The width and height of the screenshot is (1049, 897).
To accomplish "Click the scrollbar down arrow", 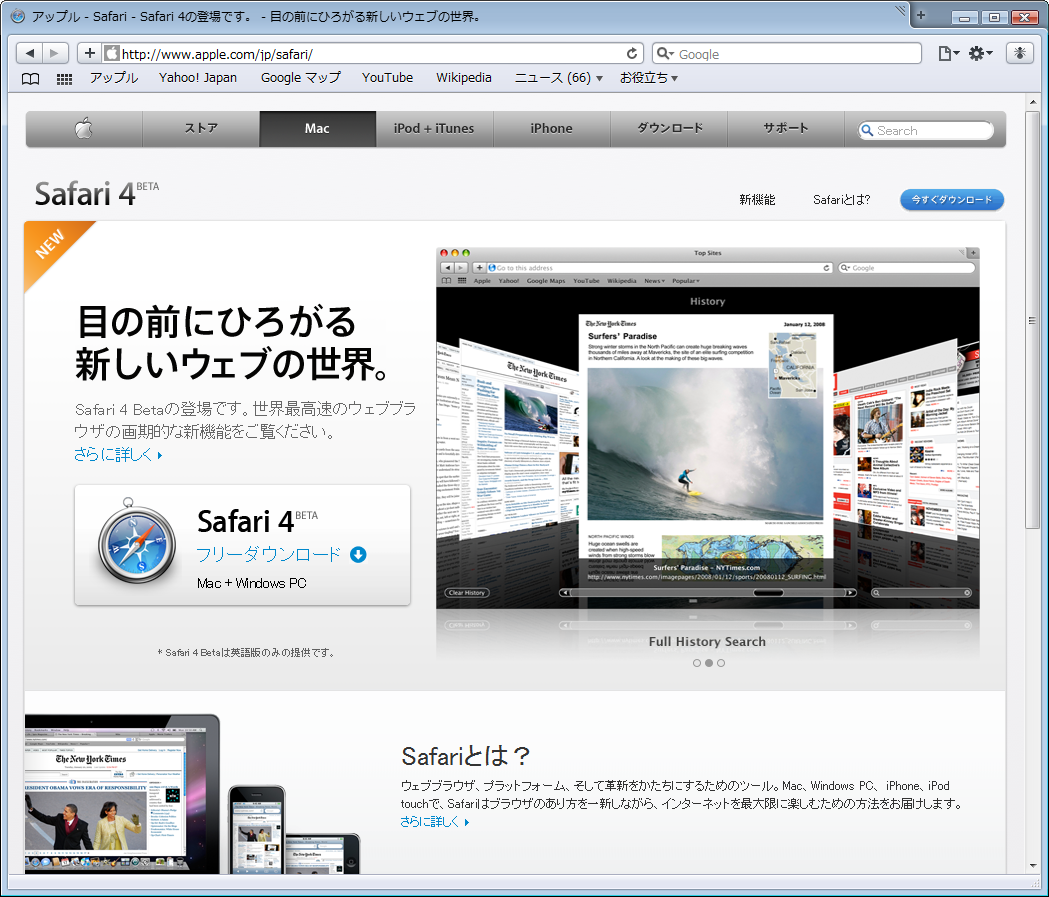I will pos(1032,866).
